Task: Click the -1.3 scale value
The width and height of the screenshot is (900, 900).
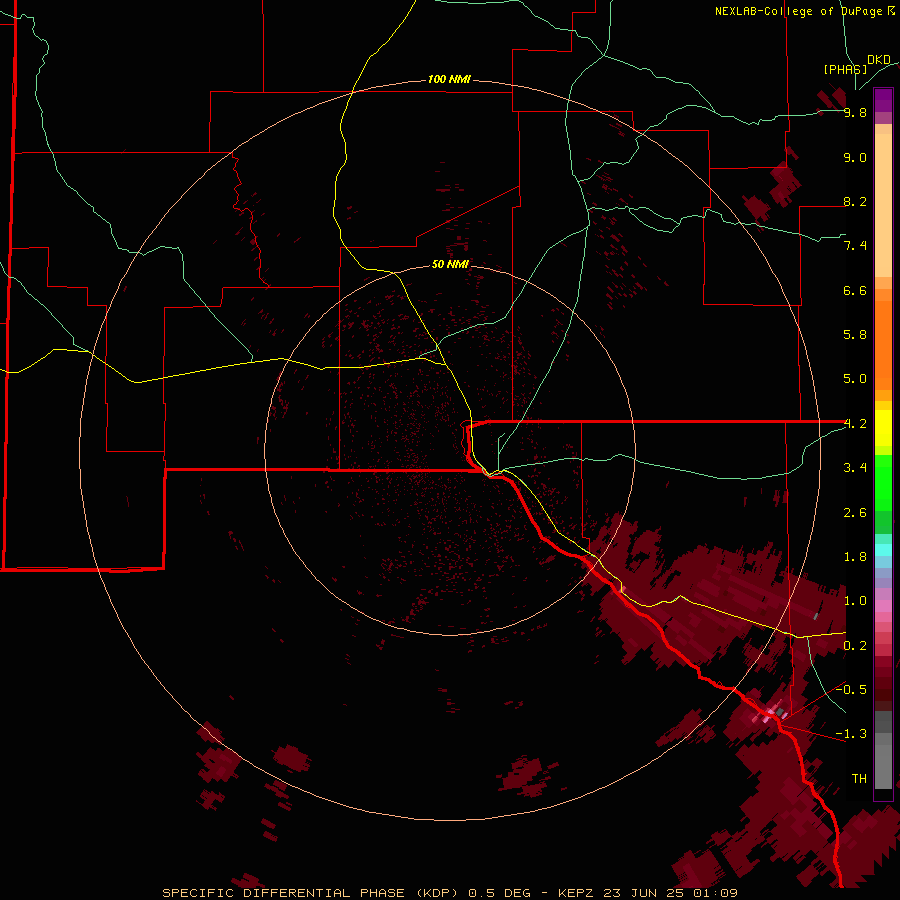Action: coord(851,734)
